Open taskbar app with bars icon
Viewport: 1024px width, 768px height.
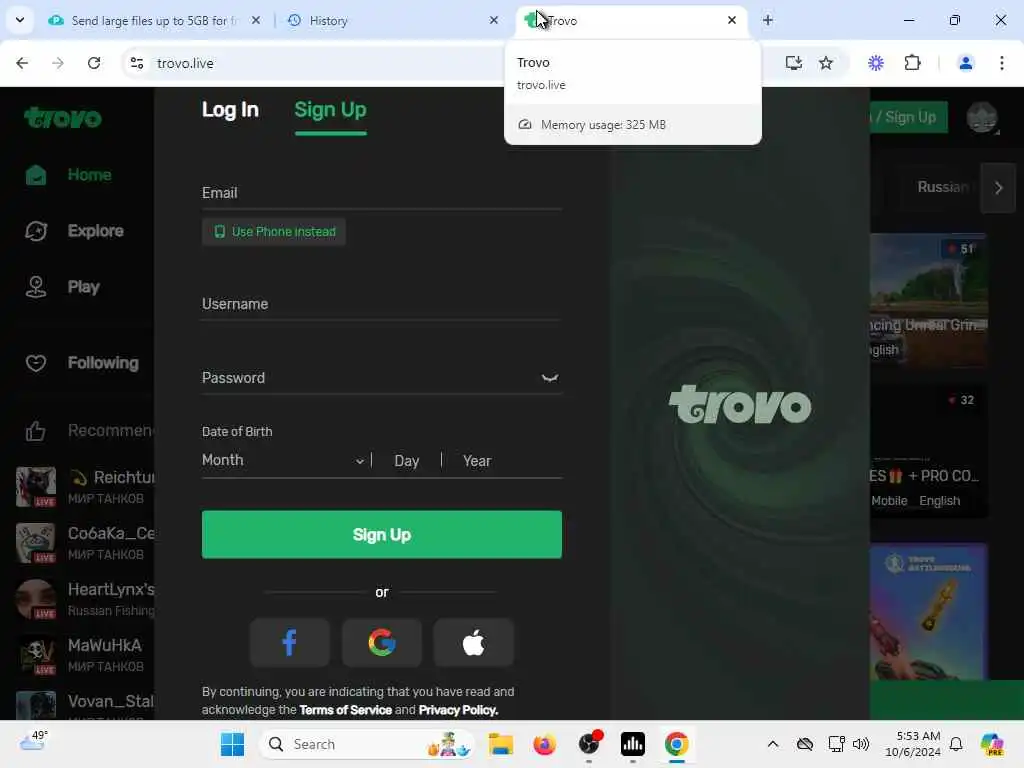[x=632, y=744]
